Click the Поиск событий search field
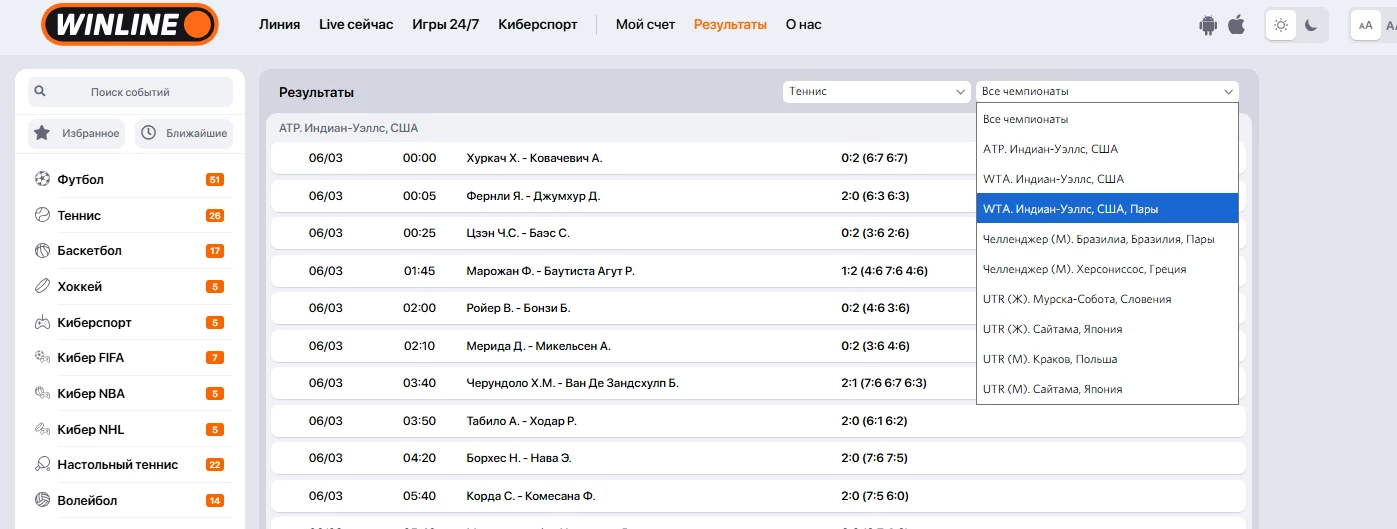This screenshot has width=1397, height=529. (x=130, y=92)
